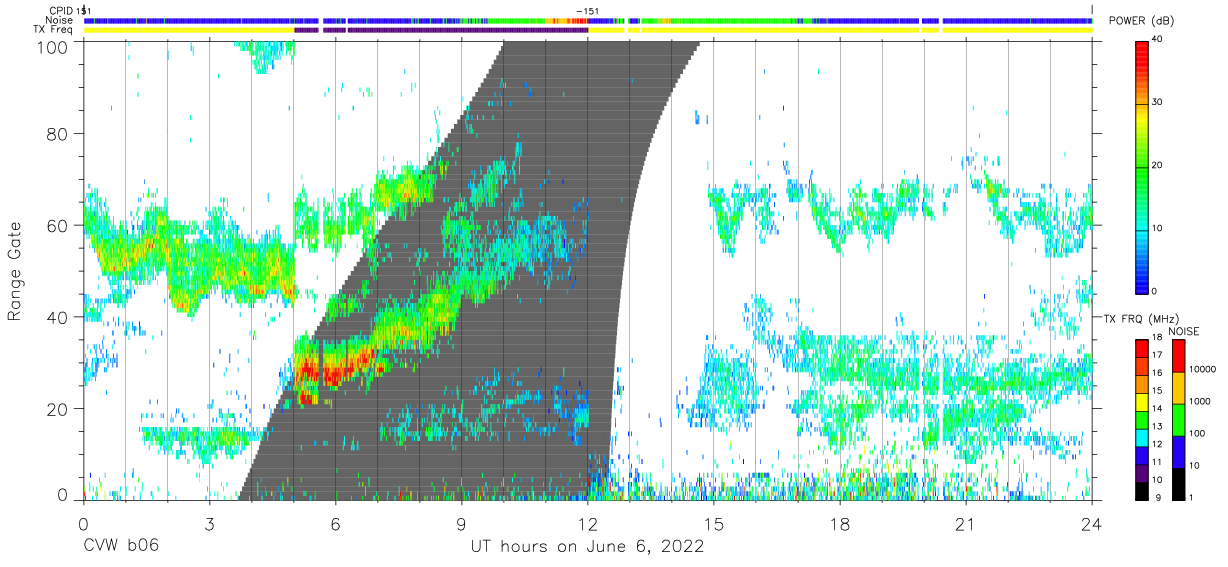Click the green segment of the NOISE scale
The image size is (1228, 567).
click(x=1177, y=419)
